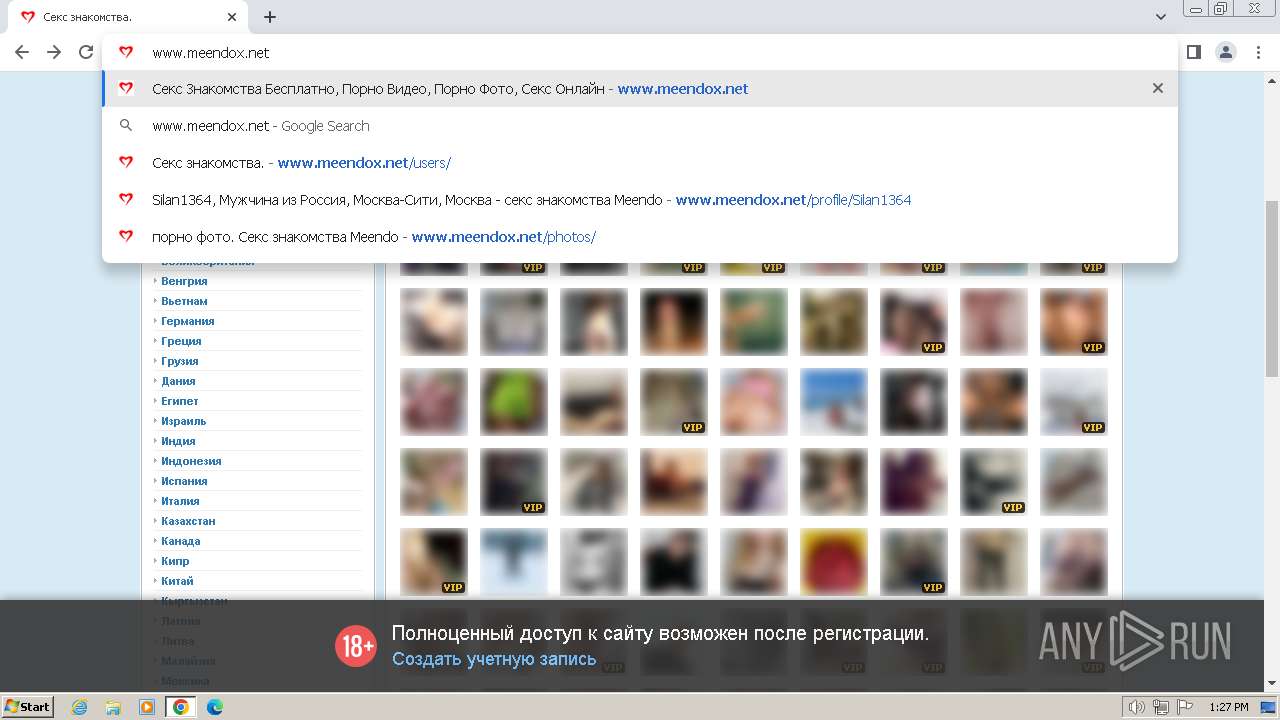Open the Испания country link
Image resolution: width=1280 pixels, height=720 pixels.
[x=184, y=481]
